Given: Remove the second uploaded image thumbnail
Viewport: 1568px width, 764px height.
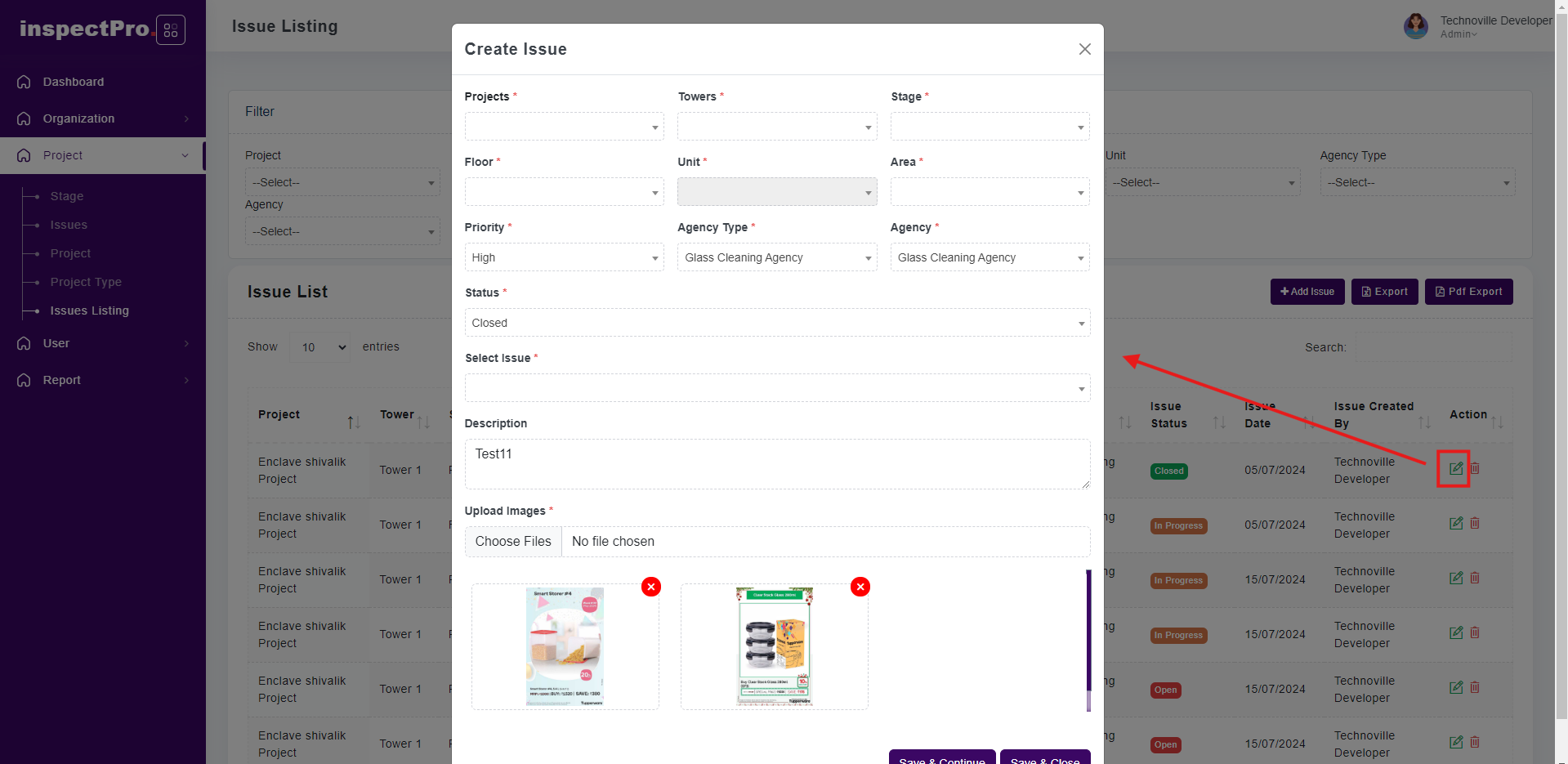Looking at the screenshot, I should 860,587.
